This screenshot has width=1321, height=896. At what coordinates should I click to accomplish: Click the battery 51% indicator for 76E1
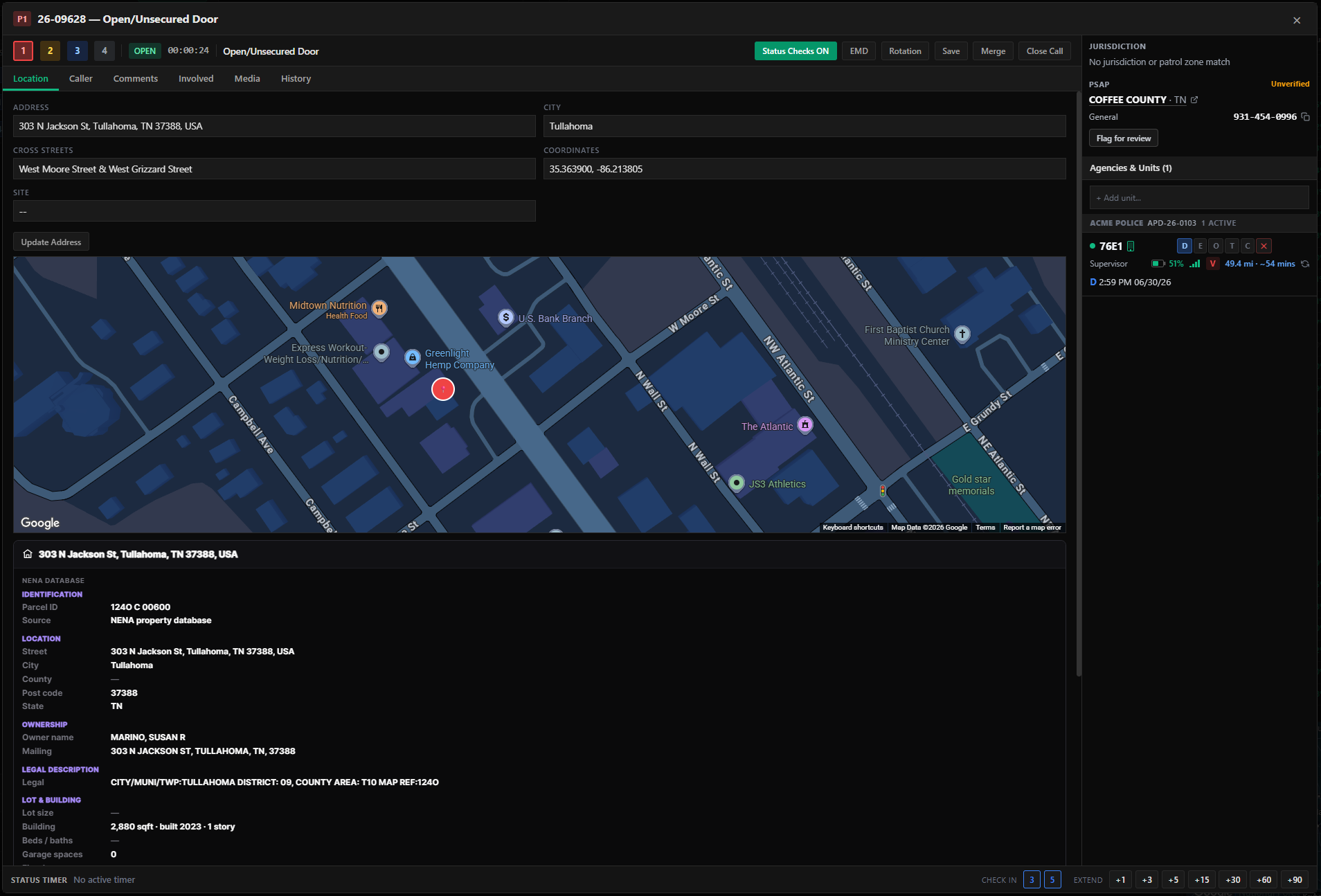point(1167,264)
